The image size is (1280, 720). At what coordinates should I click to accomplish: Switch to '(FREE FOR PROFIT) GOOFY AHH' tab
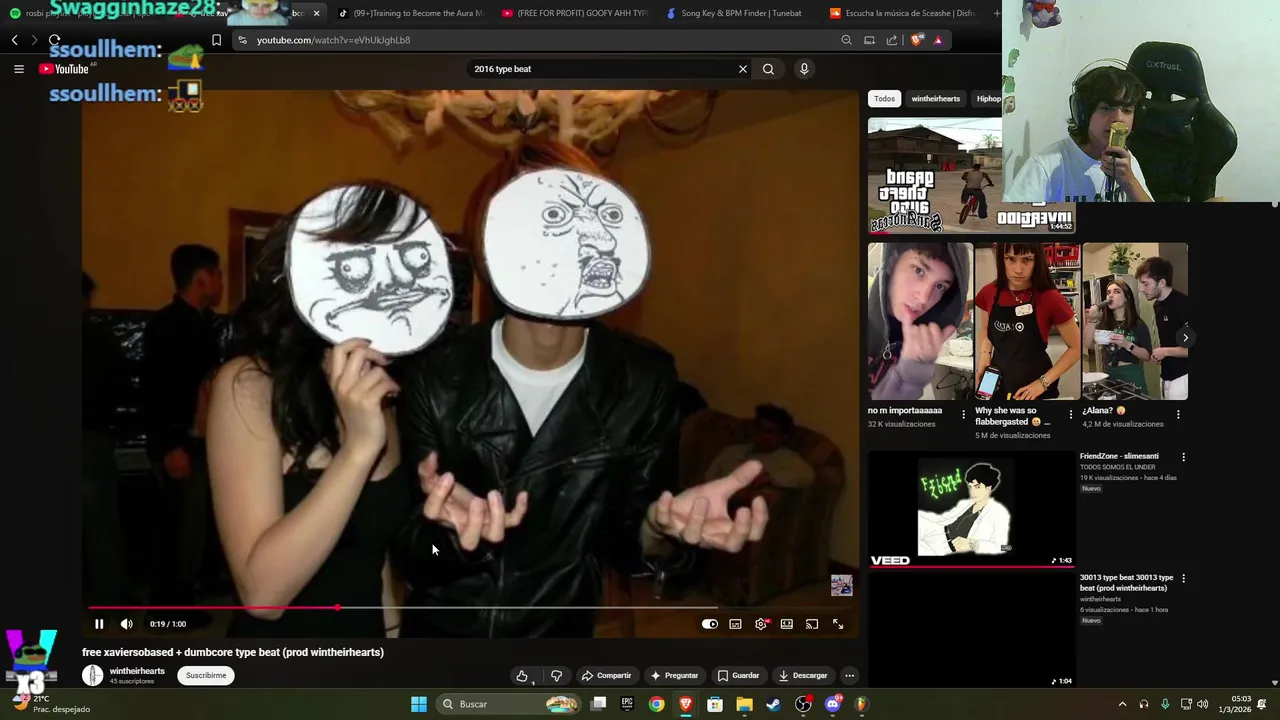point(575,13)
